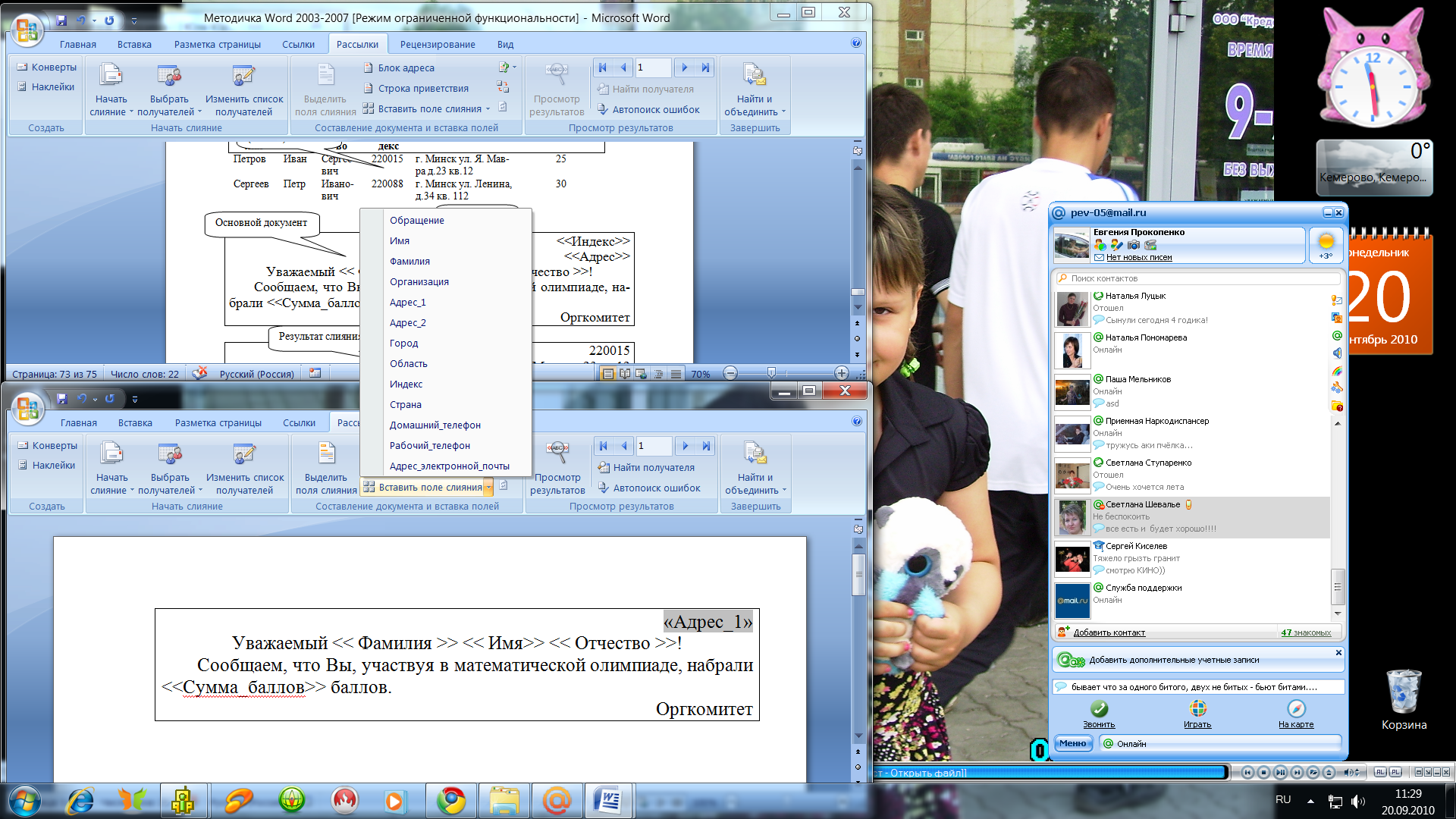This screenshot has height=819, width=1456.
Task: Open the Рецензирование tab in the Методичка window
Action: 438,44
